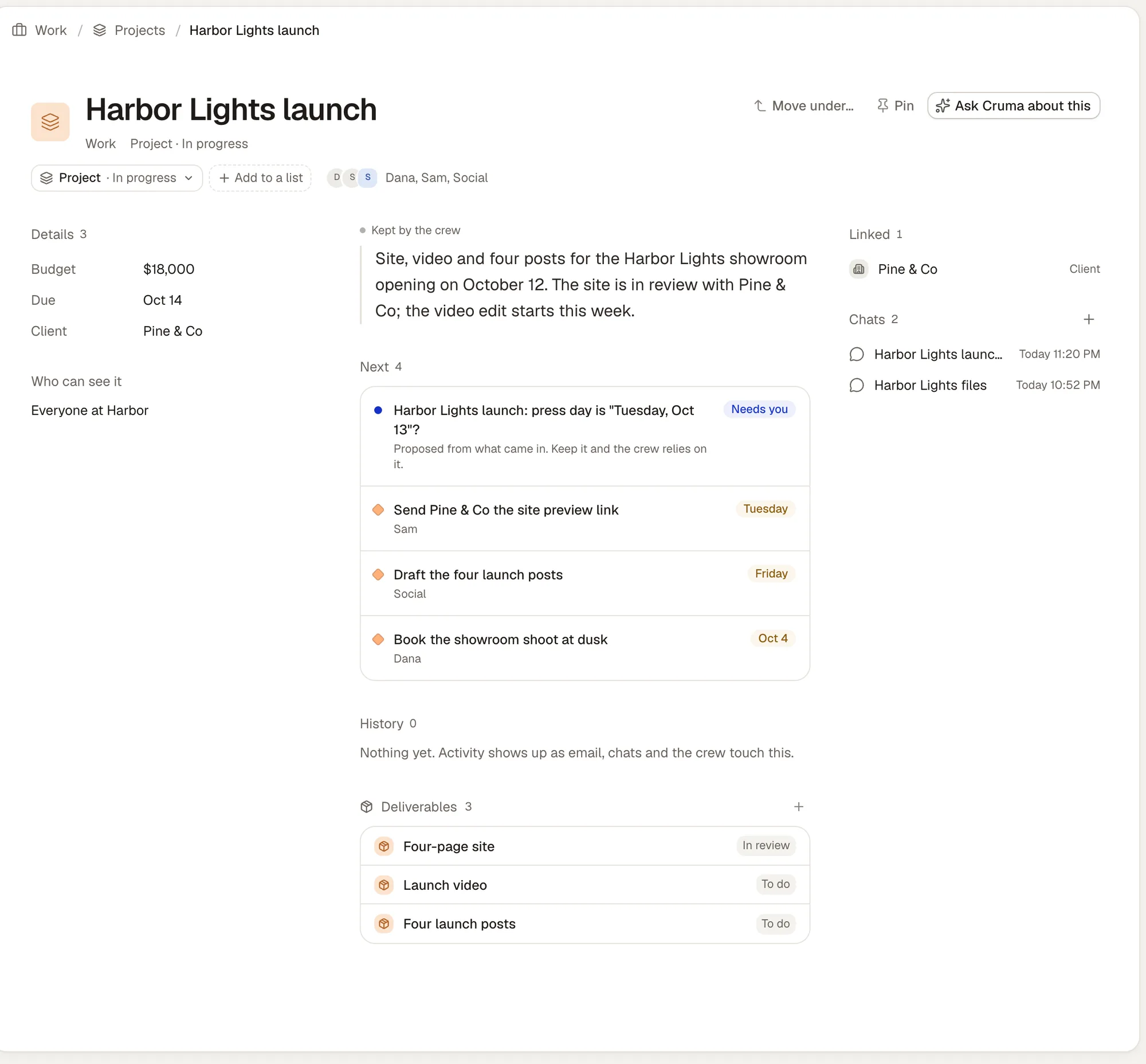Click the Oct 4 due tag

point(773,638)
